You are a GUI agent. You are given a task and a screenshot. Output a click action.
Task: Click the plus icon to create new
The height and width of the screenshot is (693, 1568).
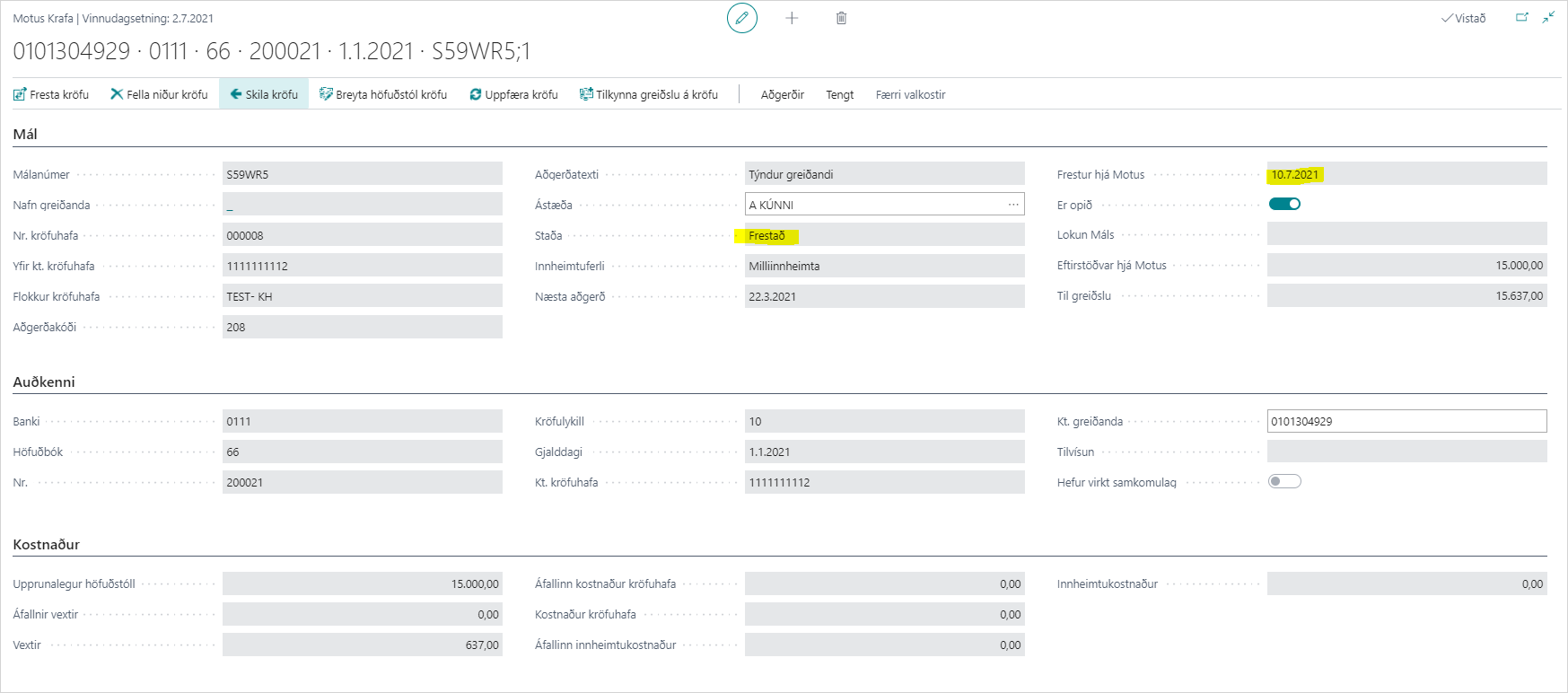[x=792, y=18]
